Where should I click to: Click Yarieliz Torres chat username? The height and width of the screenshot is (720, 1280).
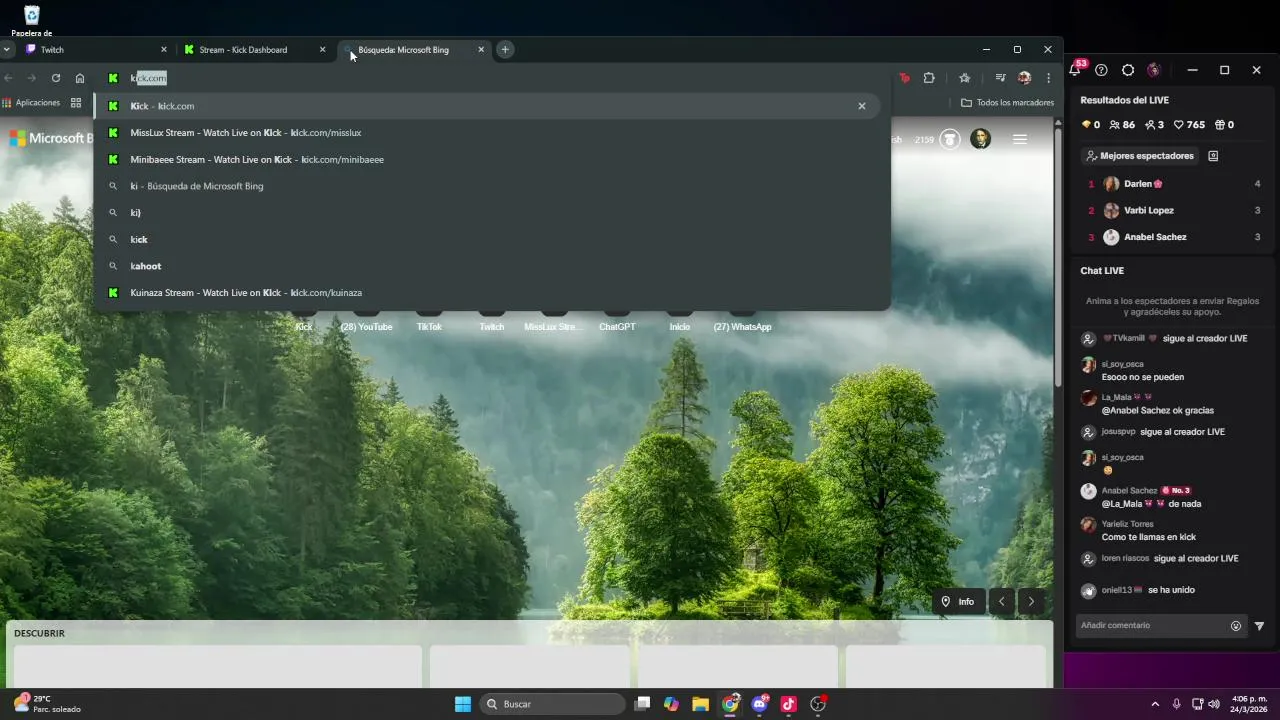pyautogui.click(x=1127, y=524)
